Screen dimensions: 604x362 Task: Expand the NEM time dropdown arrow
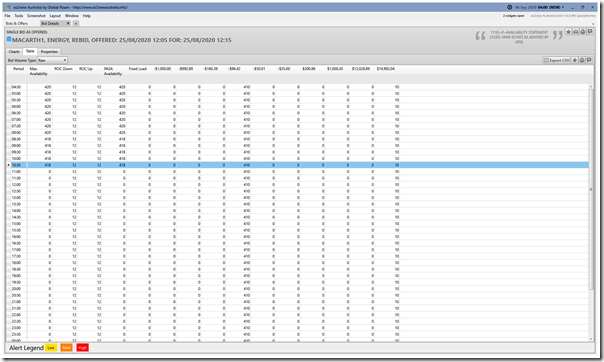[563, 7]
